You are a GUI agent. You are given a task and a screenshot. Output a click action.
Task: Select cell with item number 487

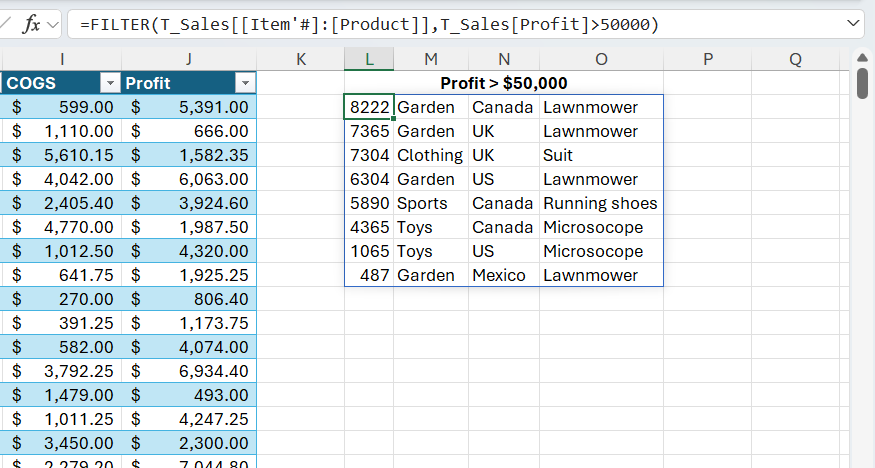369,275
